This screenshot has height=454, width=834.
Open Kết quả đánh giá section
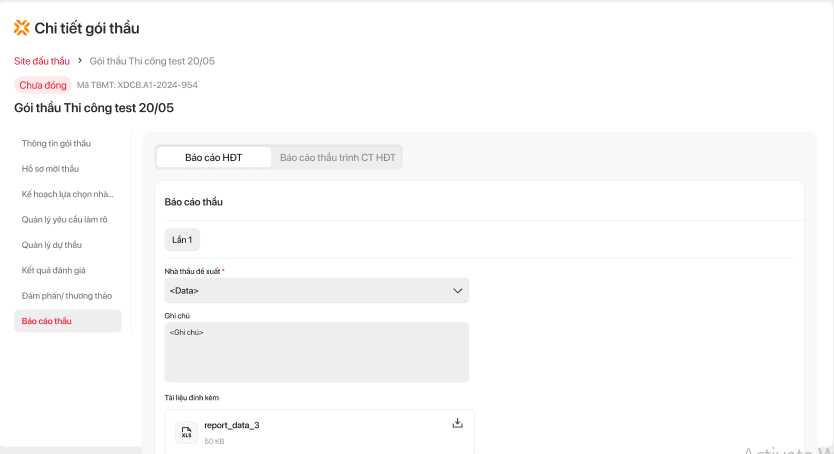coord(55,270)
